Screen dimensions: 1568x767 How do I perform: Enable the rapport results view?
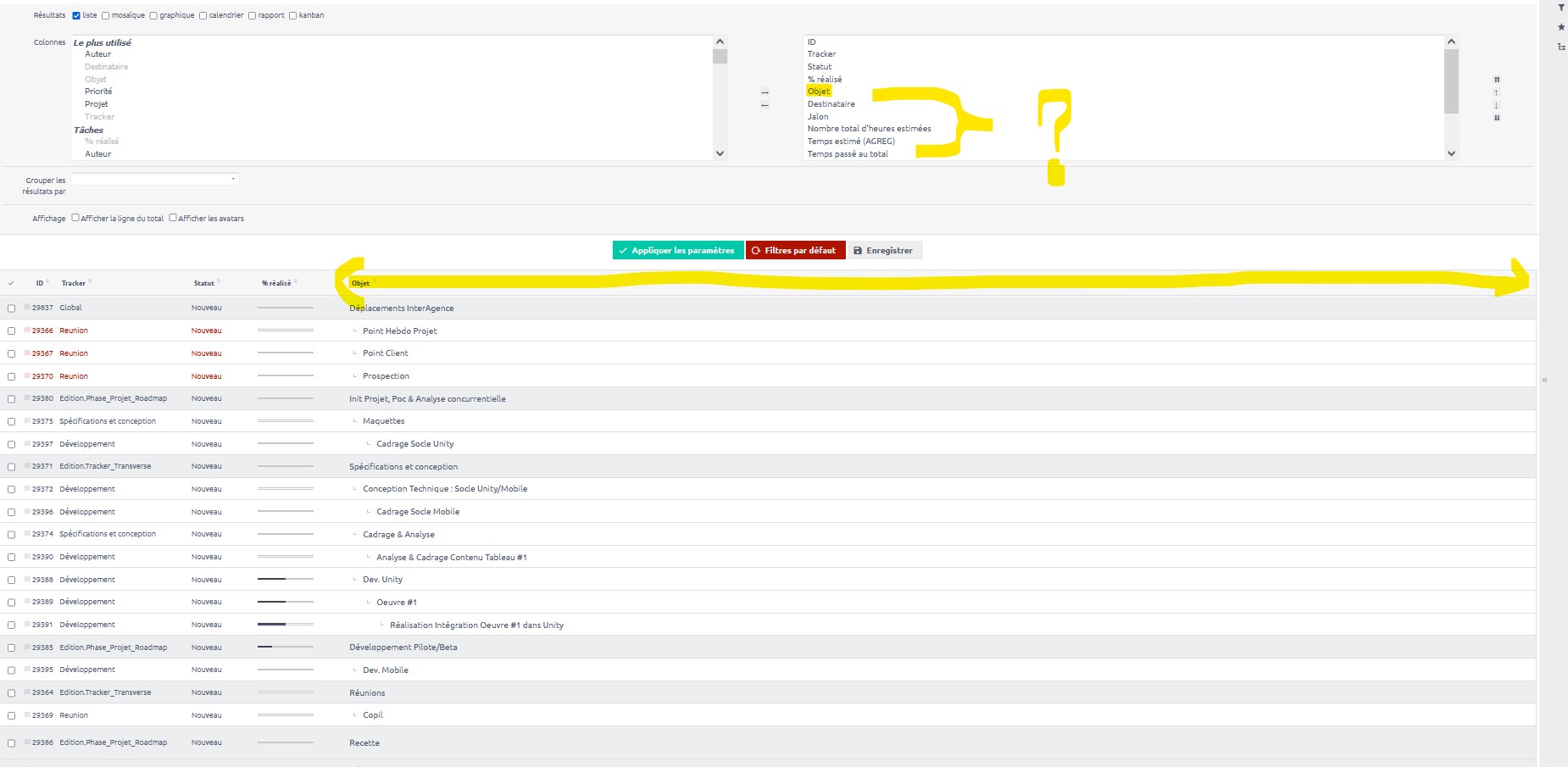pos(253,15)
